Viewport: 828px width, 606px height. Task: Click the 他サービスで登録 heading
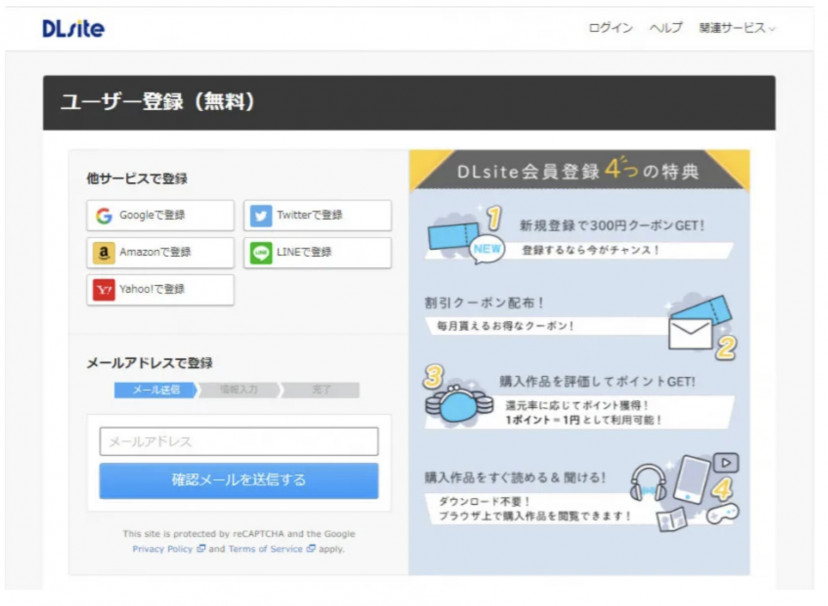click(137, 178)
